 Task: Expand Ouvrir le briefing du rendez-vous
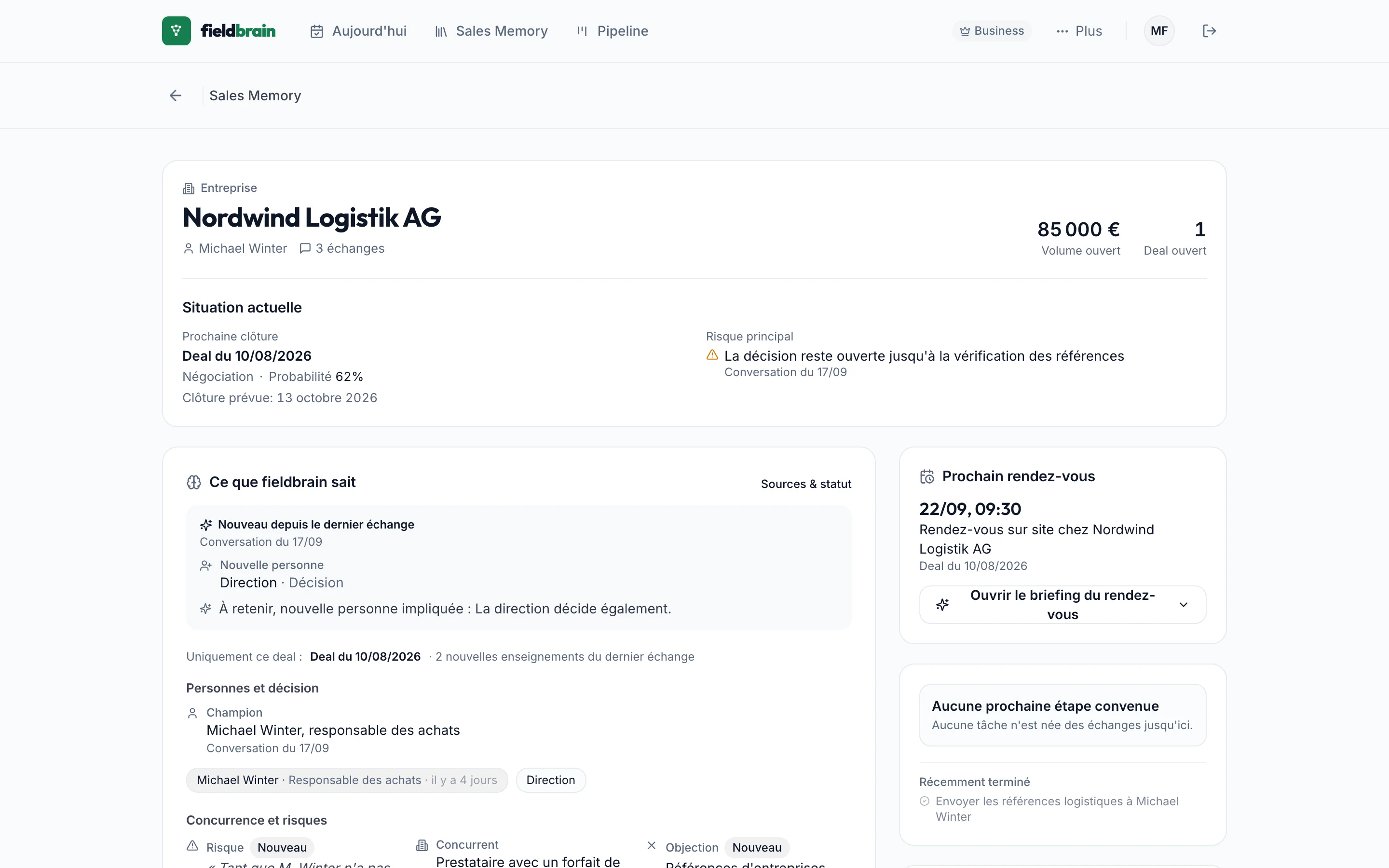click(1062, 605)
